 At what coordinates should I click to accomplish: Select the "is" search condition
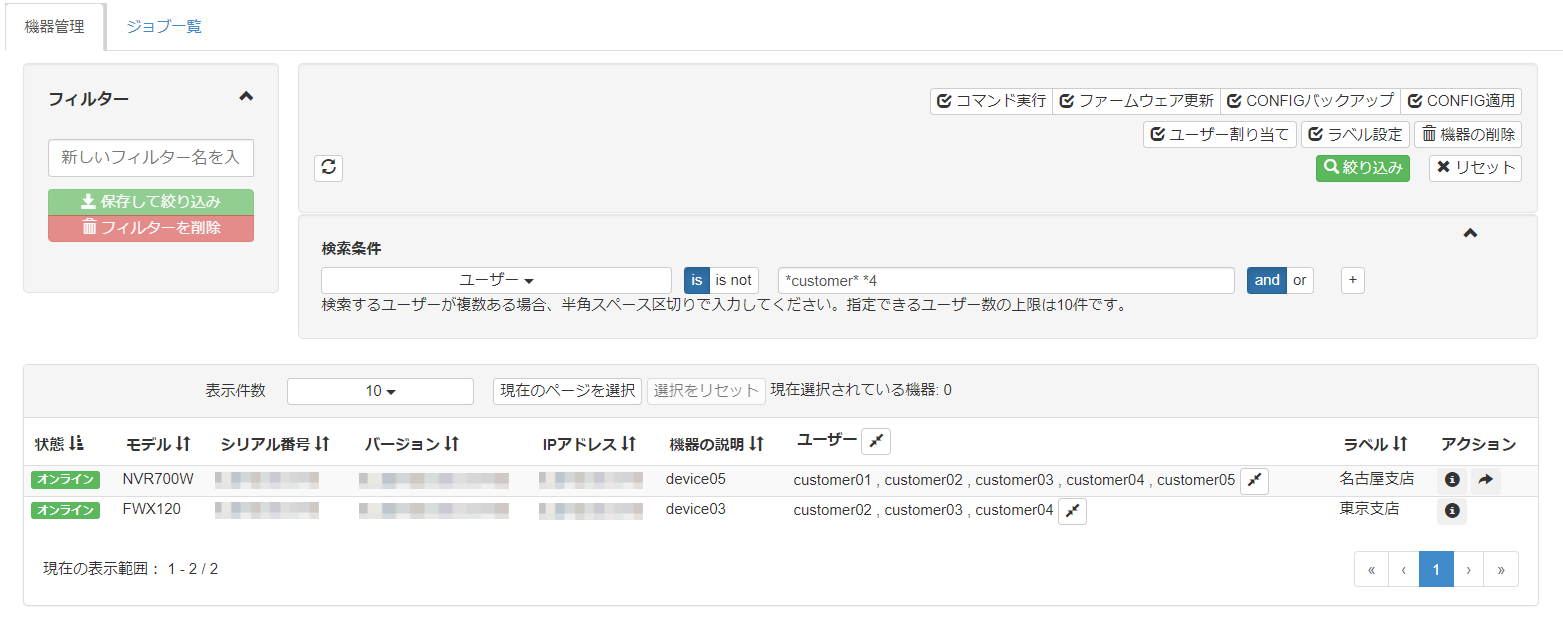coord(697,280)
